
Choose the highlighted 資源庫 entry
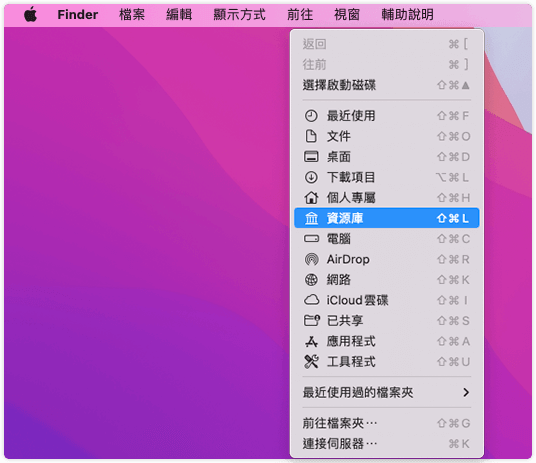click(x=387, y=218)
